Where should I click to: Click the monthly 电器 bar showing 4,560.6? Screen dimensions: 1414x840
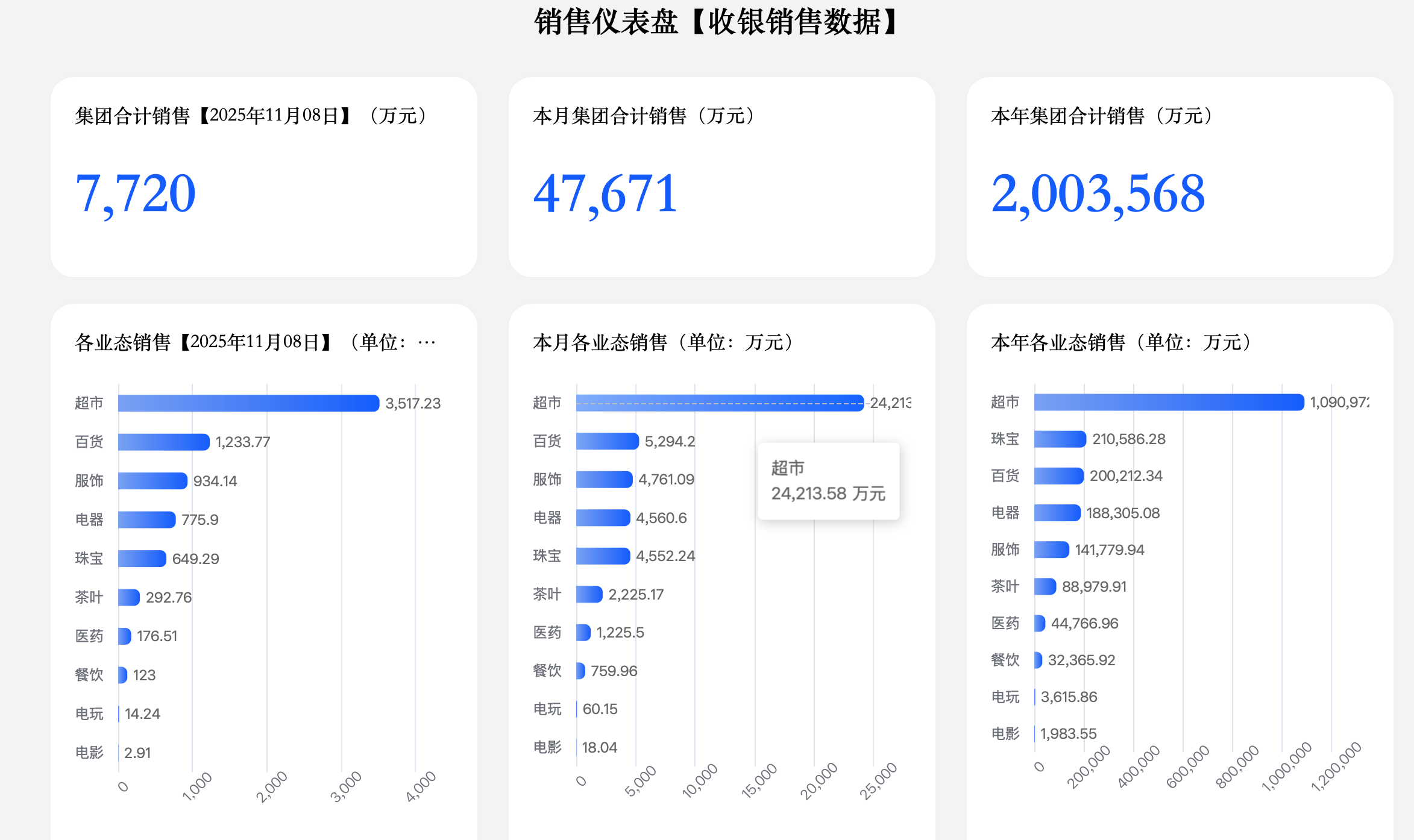tap(603, 518)
